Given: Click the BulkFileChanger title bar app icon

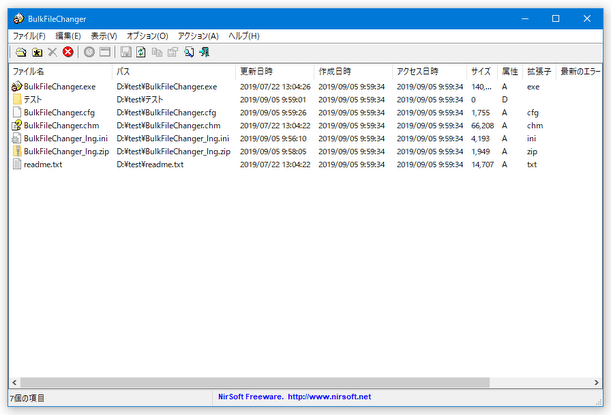Looking at the screenshot, I should pyautogui.click(x=18, y=18).
